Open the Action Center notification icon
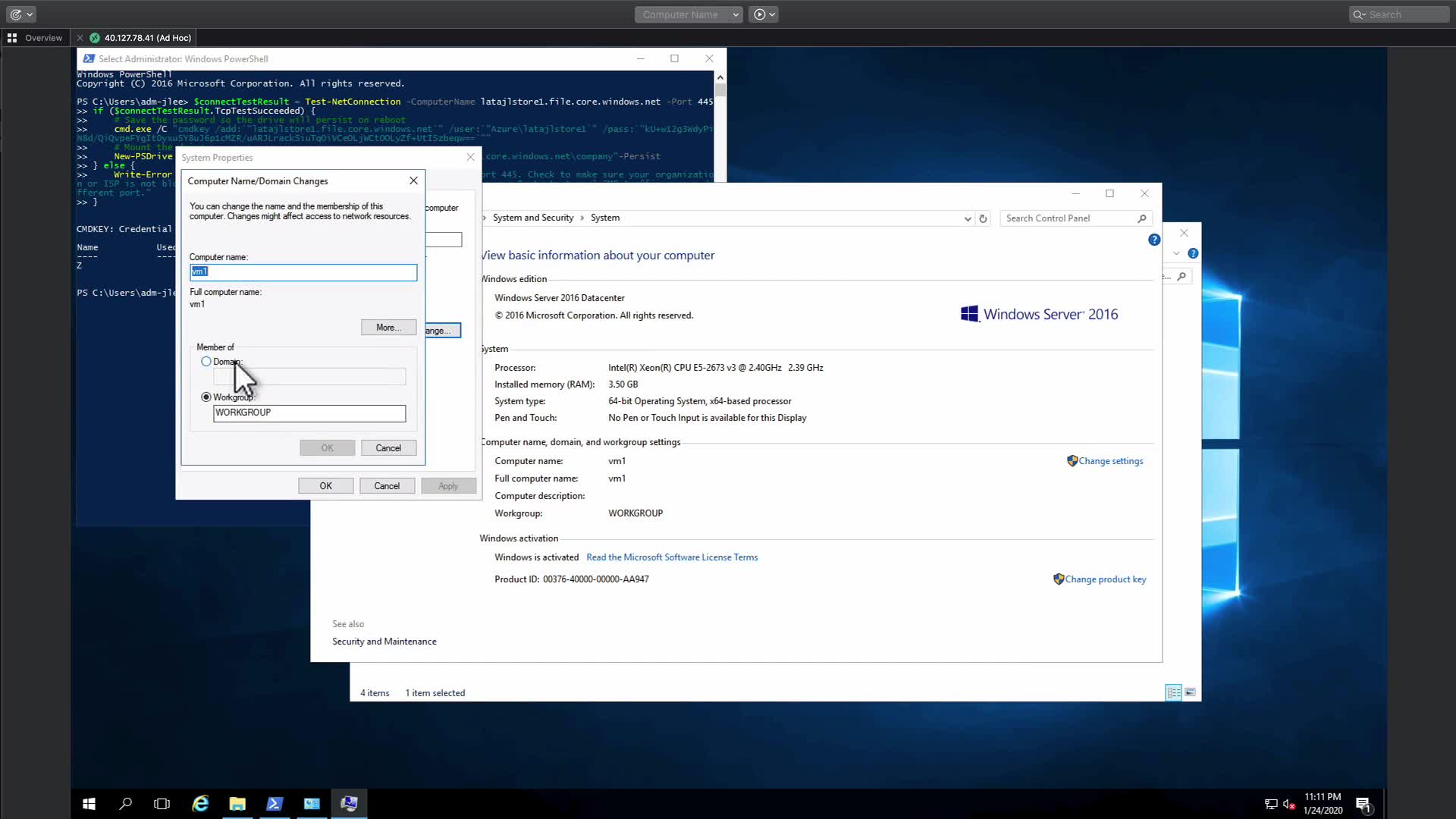This screenshot has height=819, width=1456. click(x=1363, y=805)
